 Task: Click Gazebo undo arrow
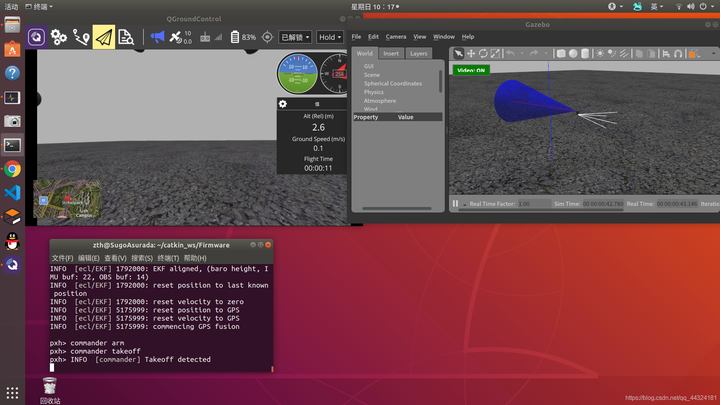coord(510,54)
